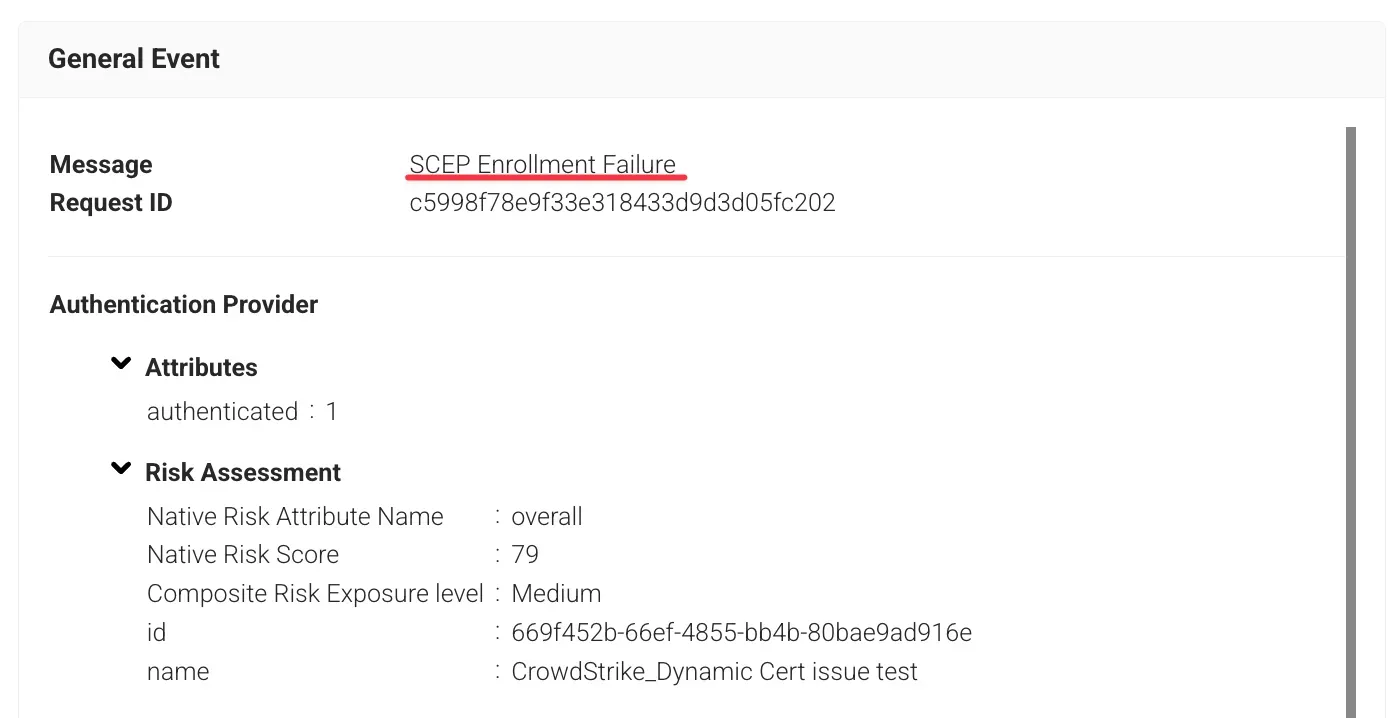Click the Native Risk Score value 79

525,555
